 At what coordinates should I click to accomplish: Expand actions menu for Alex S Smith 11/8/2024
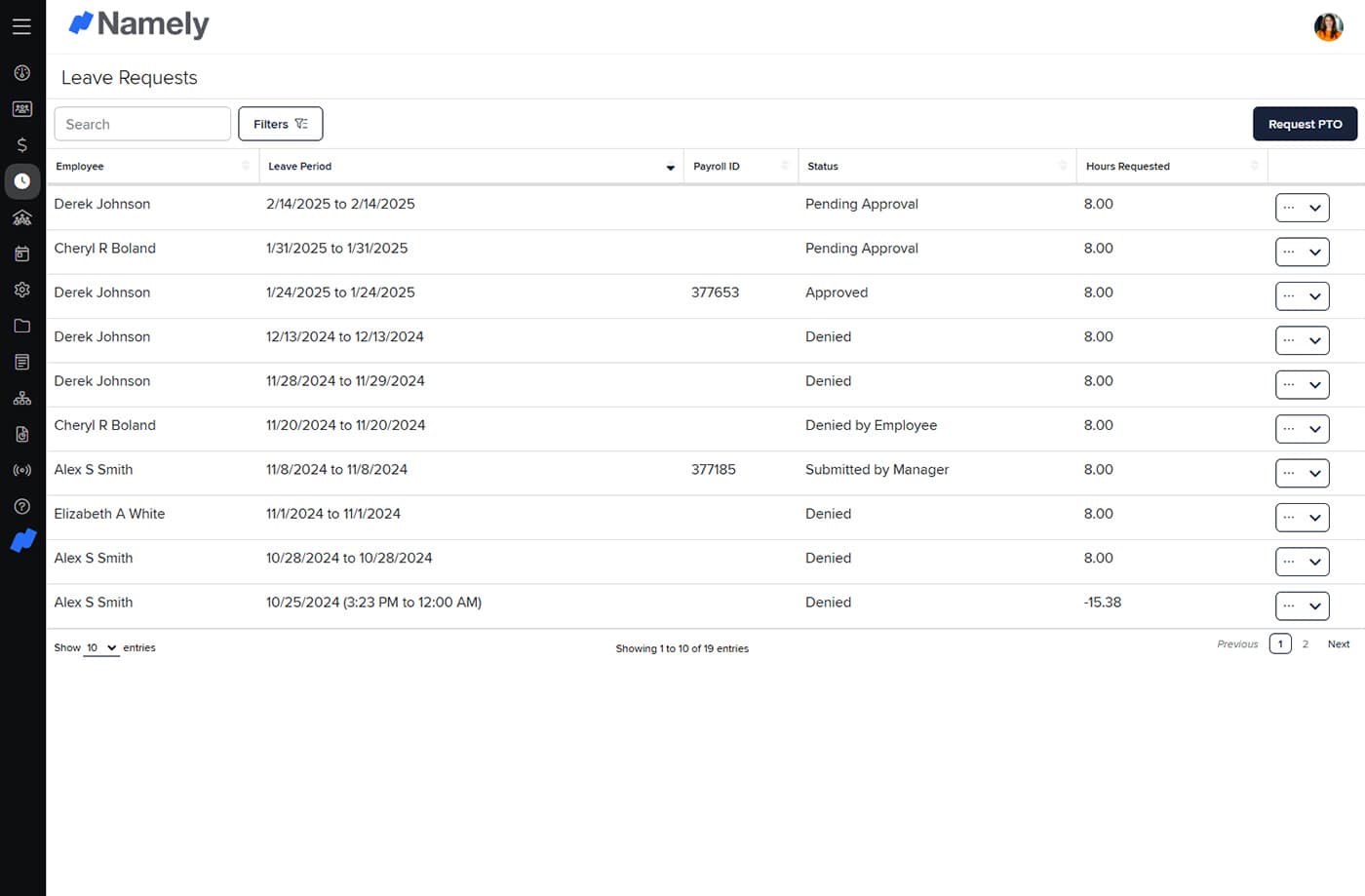pos(1302,473)
